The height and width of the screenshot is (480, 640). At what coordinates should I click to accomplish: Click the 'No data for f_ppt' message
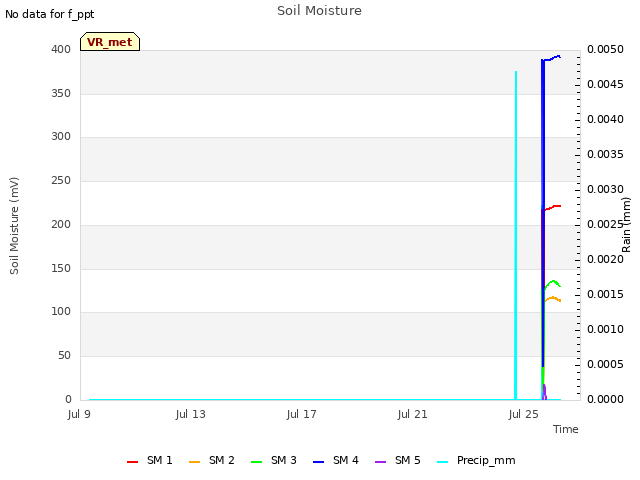49,14
